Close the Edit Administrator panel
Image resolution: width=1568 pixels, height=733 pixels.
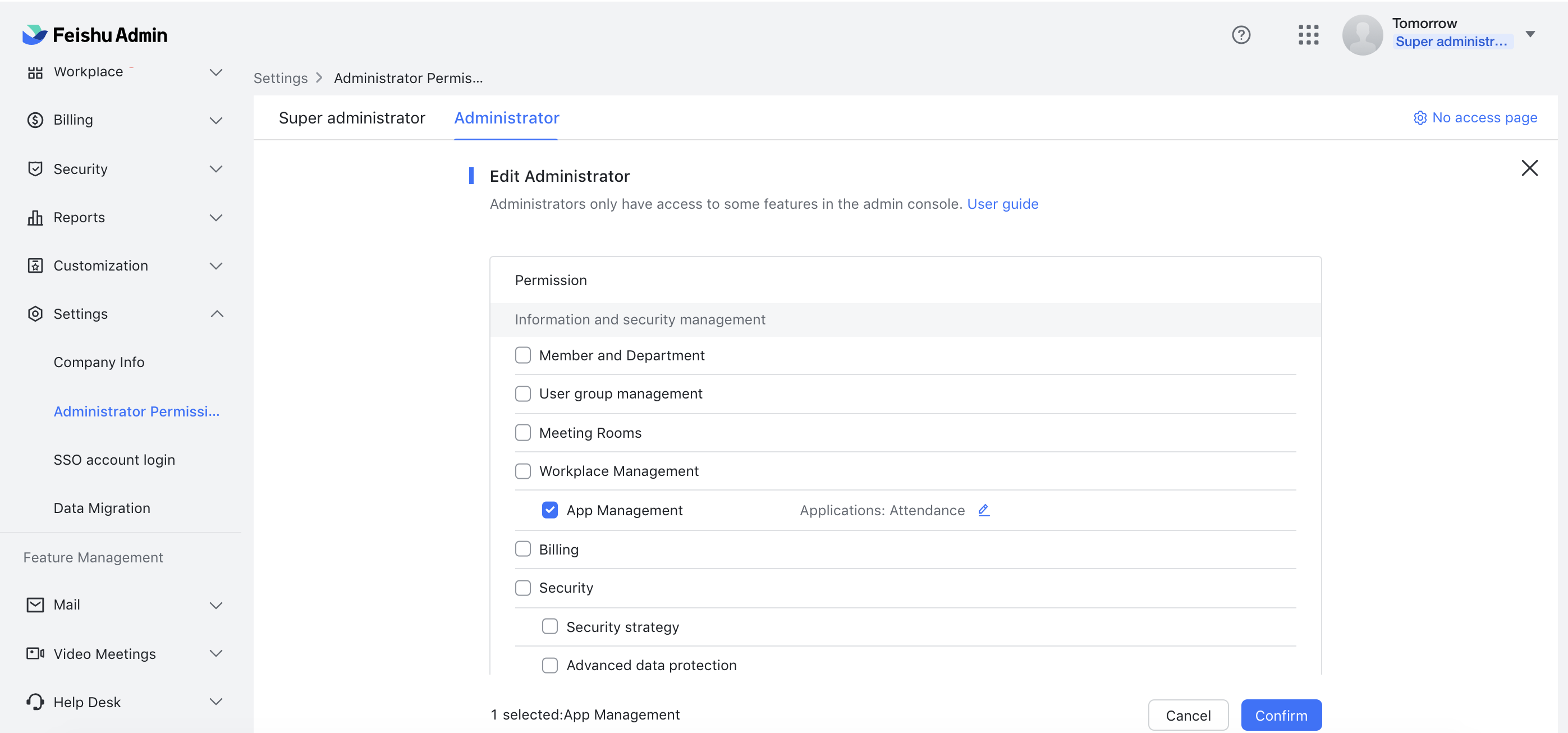click(x=1529, y=168)
